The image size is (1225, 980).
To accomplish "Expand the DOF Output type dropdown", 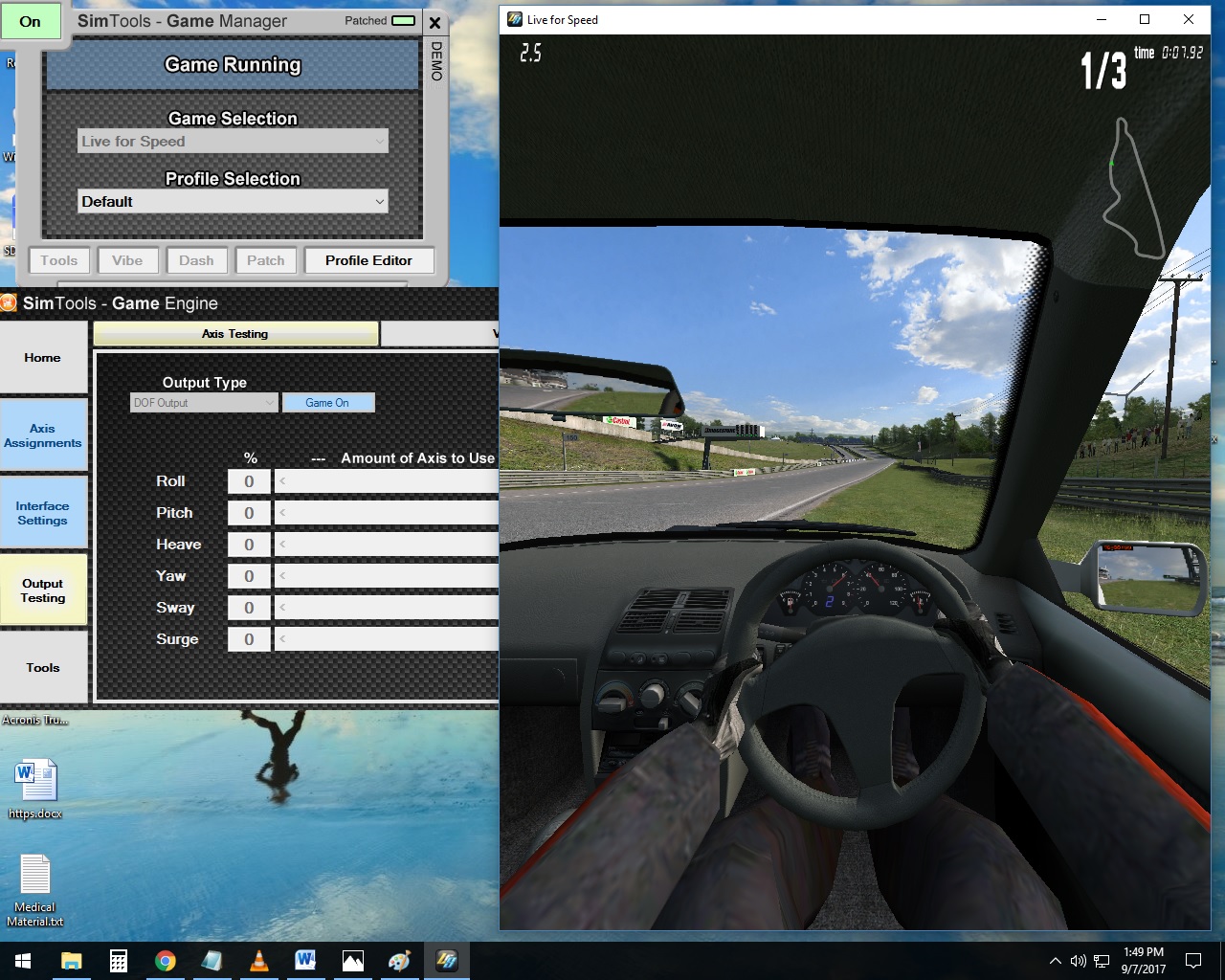I will [x=204, y=403].
